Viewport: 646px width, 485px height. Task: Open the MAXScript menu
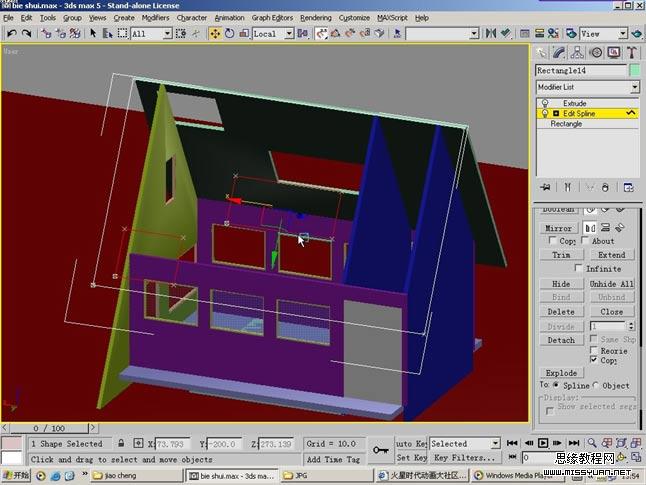(392, 18)
